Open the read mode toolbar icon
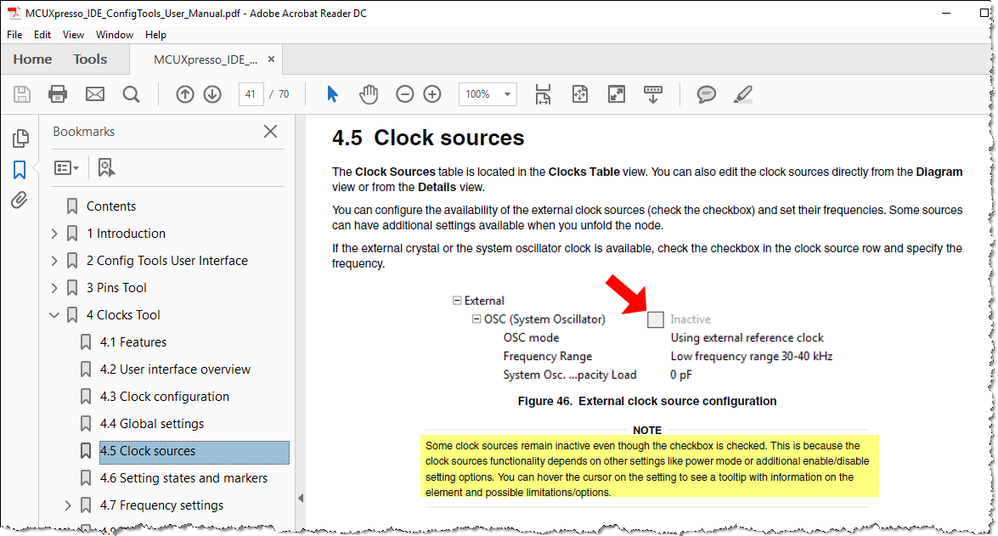 point(653,94)
